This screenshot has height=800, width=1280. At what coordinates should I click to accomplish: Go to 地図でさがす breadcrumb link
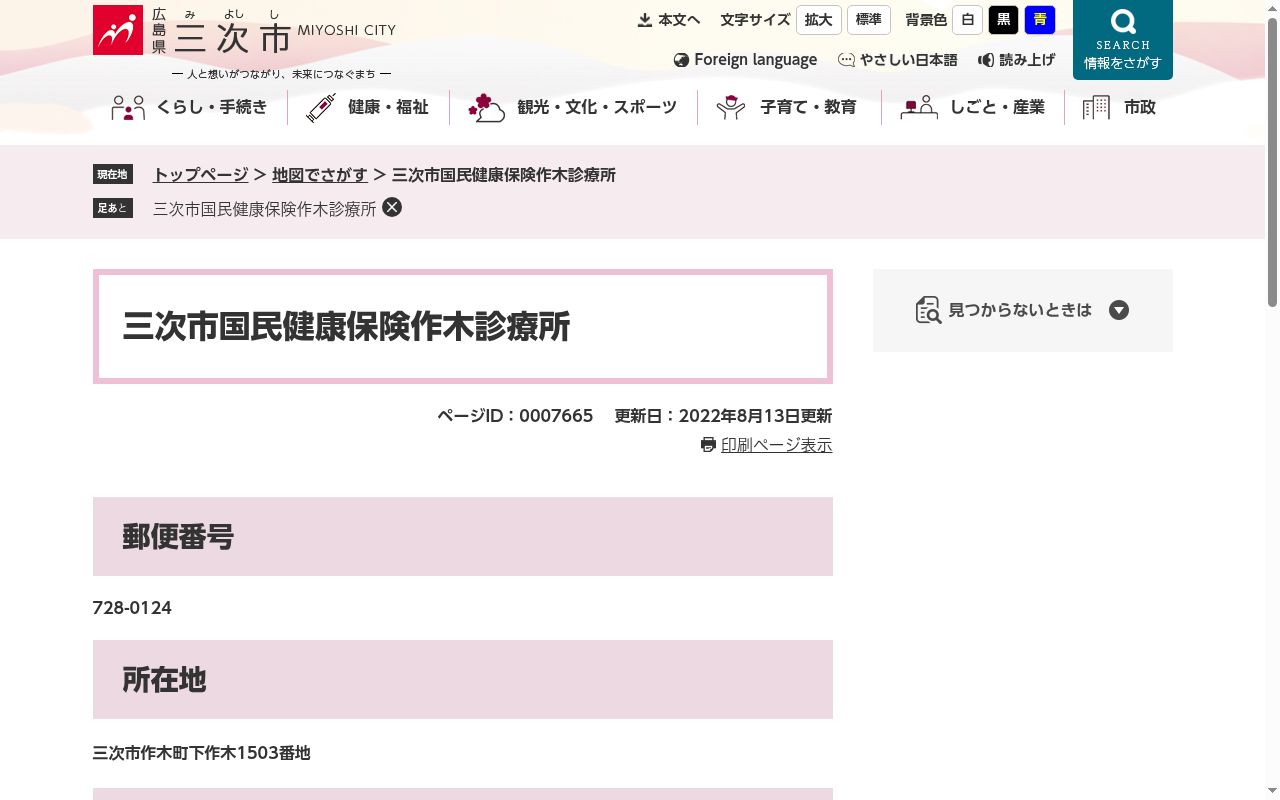point(320,175)
